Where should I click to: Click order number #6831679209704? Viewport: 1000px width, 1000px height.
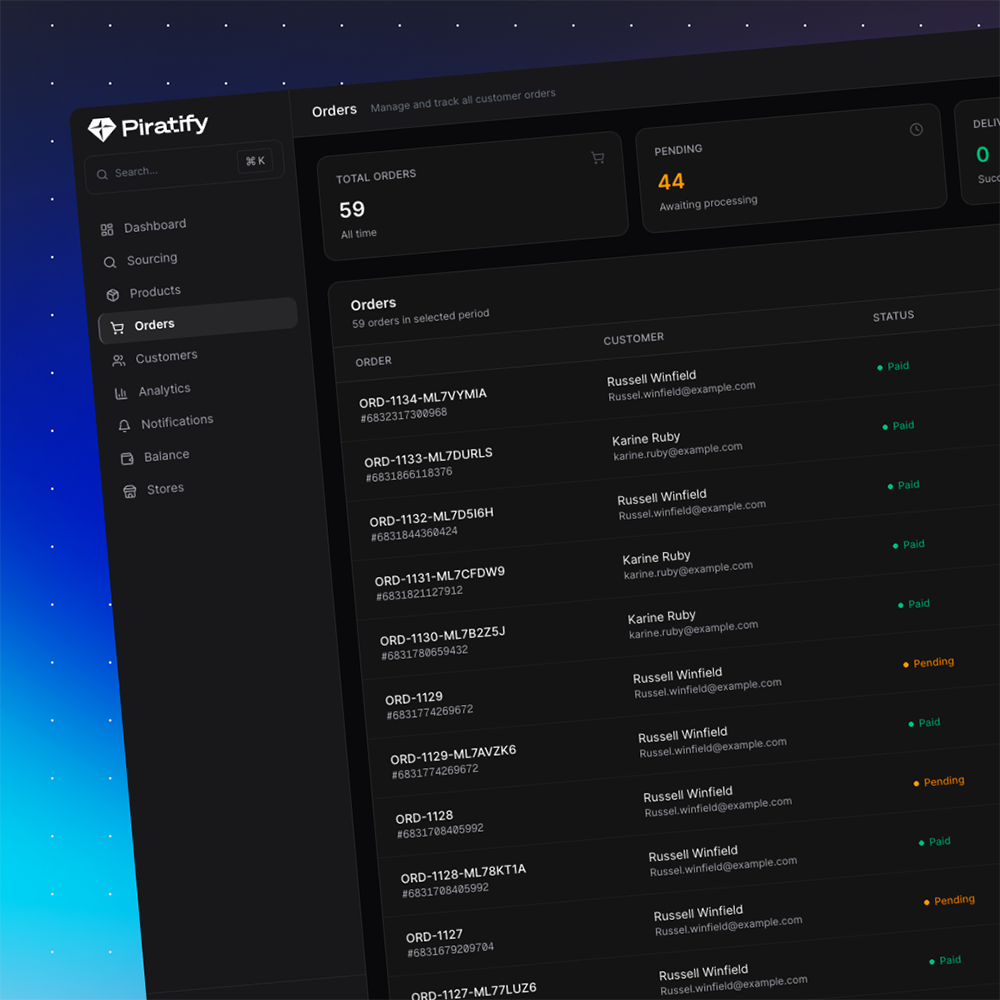coord(451,950)
